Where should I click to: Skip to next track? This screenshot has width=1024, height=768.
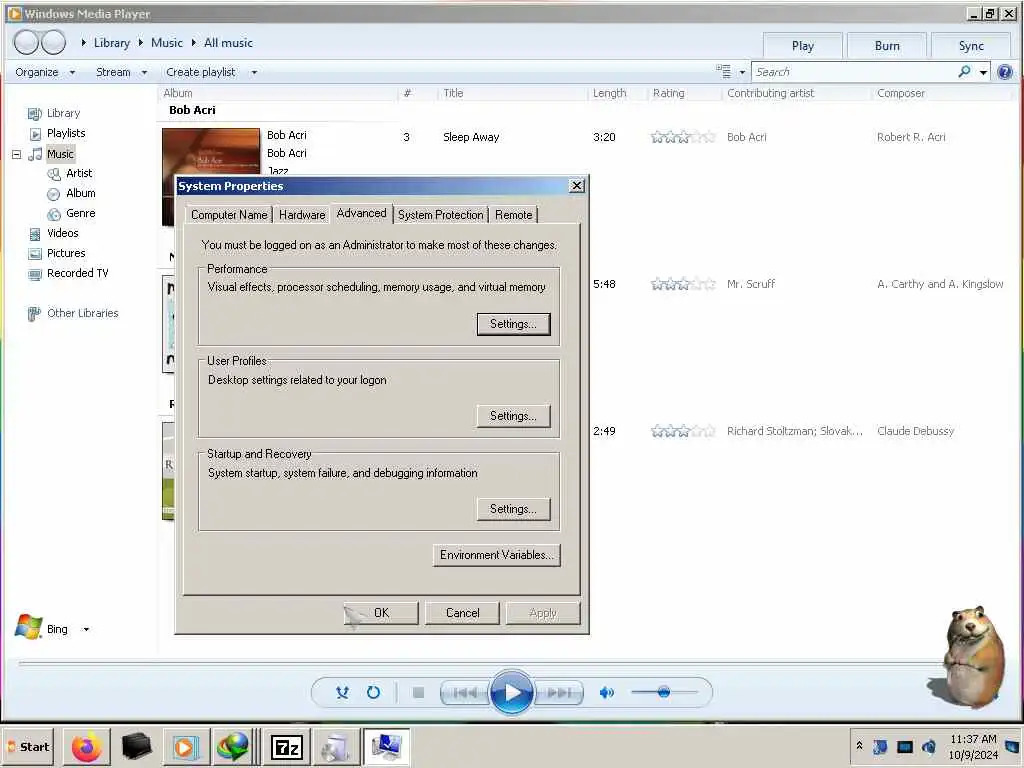558,692
